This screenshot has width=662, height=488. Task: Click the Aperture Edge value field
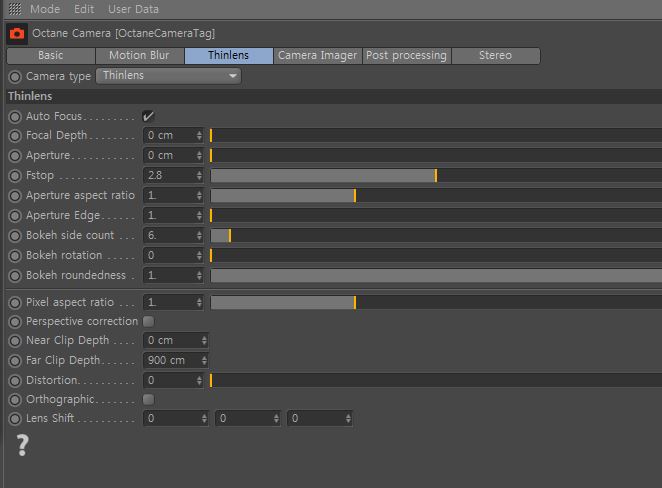click(x=174, y=215)
